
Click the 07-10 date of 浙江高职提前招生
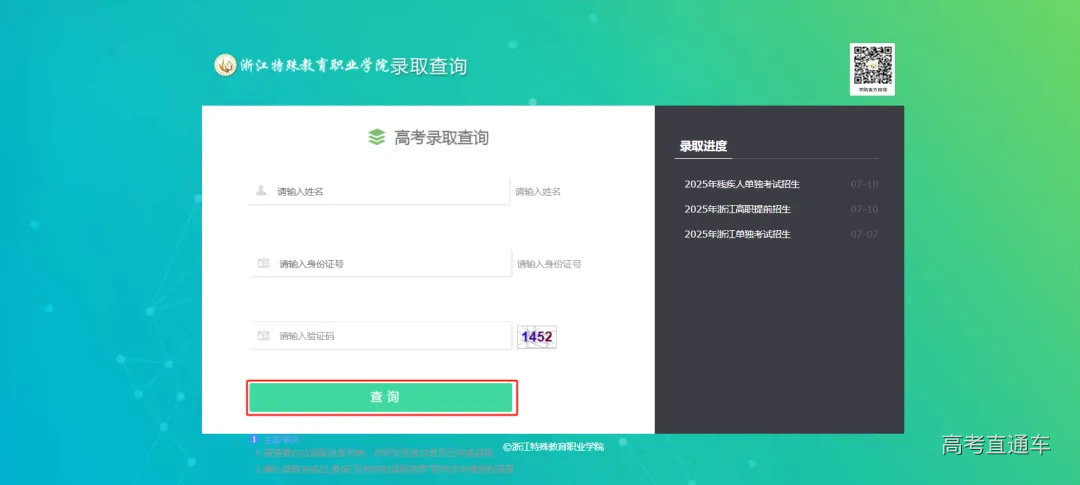[x=864, y=209]
